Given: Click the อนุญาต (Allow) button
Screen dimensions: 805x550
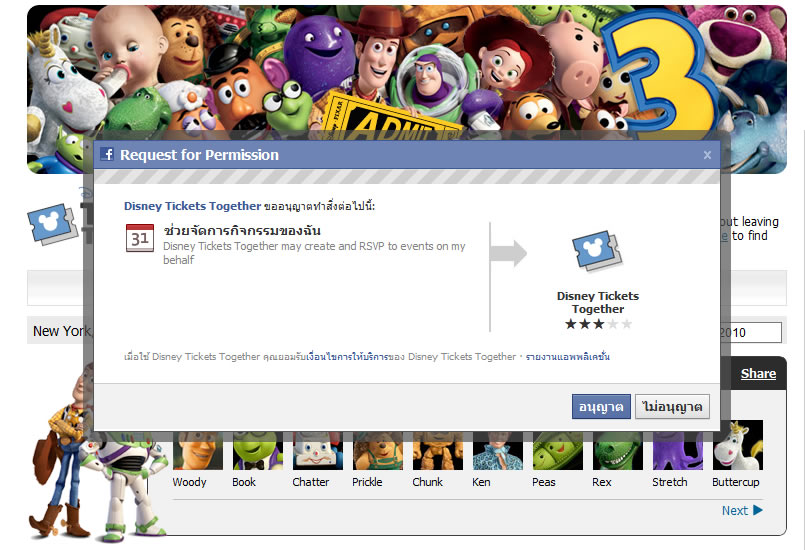Looking at the screenshot, I should pyautogui.click(x=601, y=407).
